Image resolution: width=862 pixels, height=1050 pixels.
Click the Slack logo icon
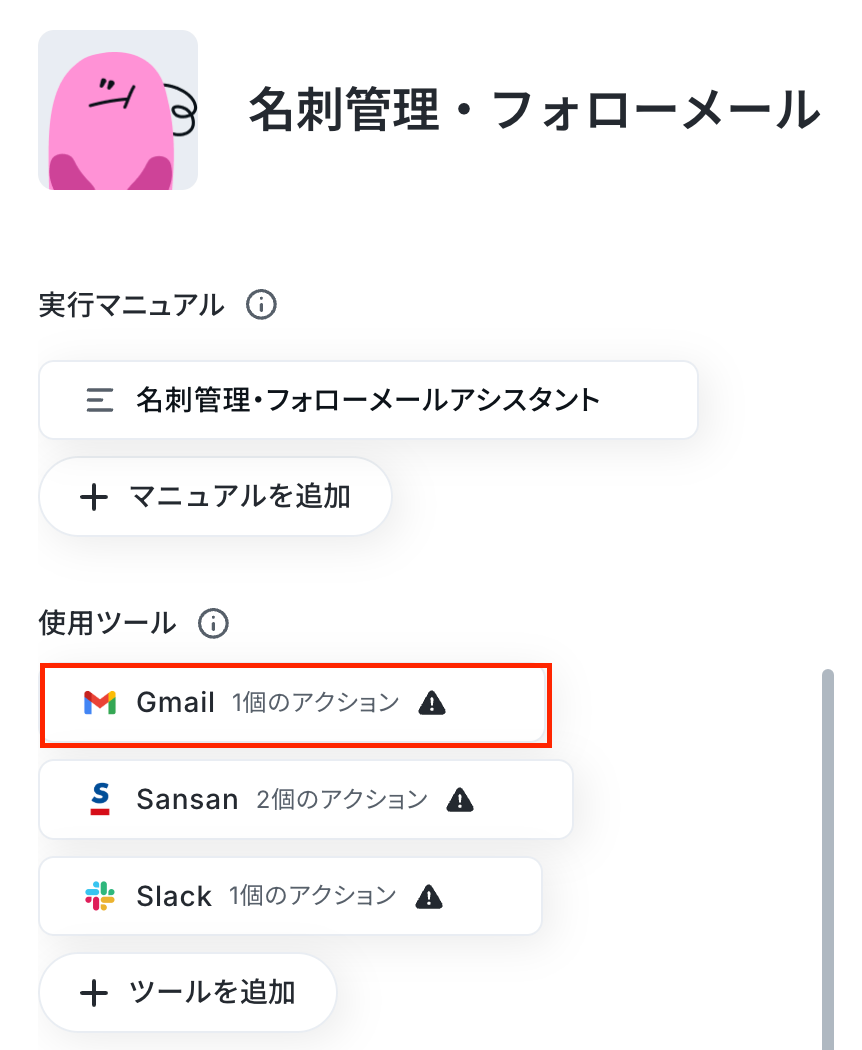(100, 896)
